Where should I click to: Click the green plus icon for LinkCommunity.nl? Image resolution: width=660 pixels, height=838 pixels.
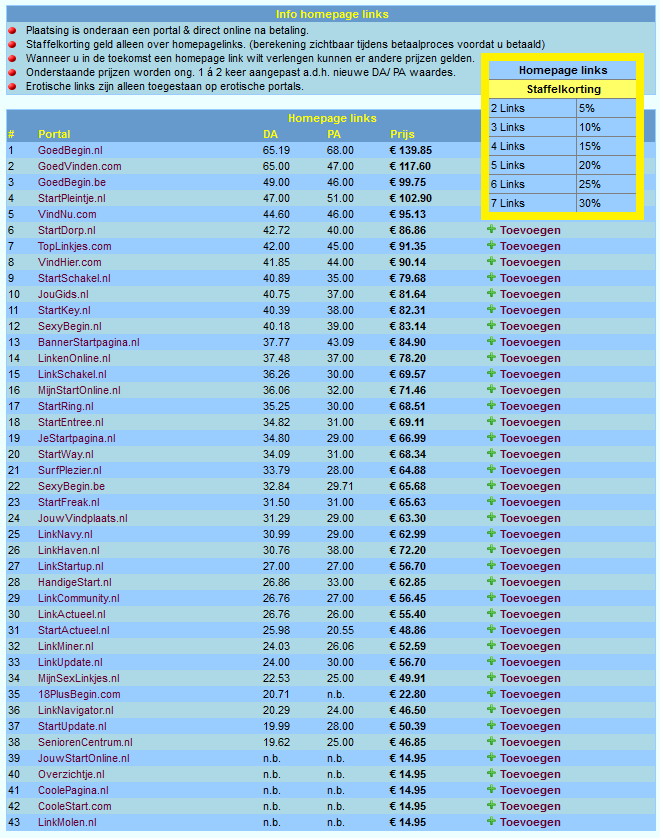[x=491, y=598]
